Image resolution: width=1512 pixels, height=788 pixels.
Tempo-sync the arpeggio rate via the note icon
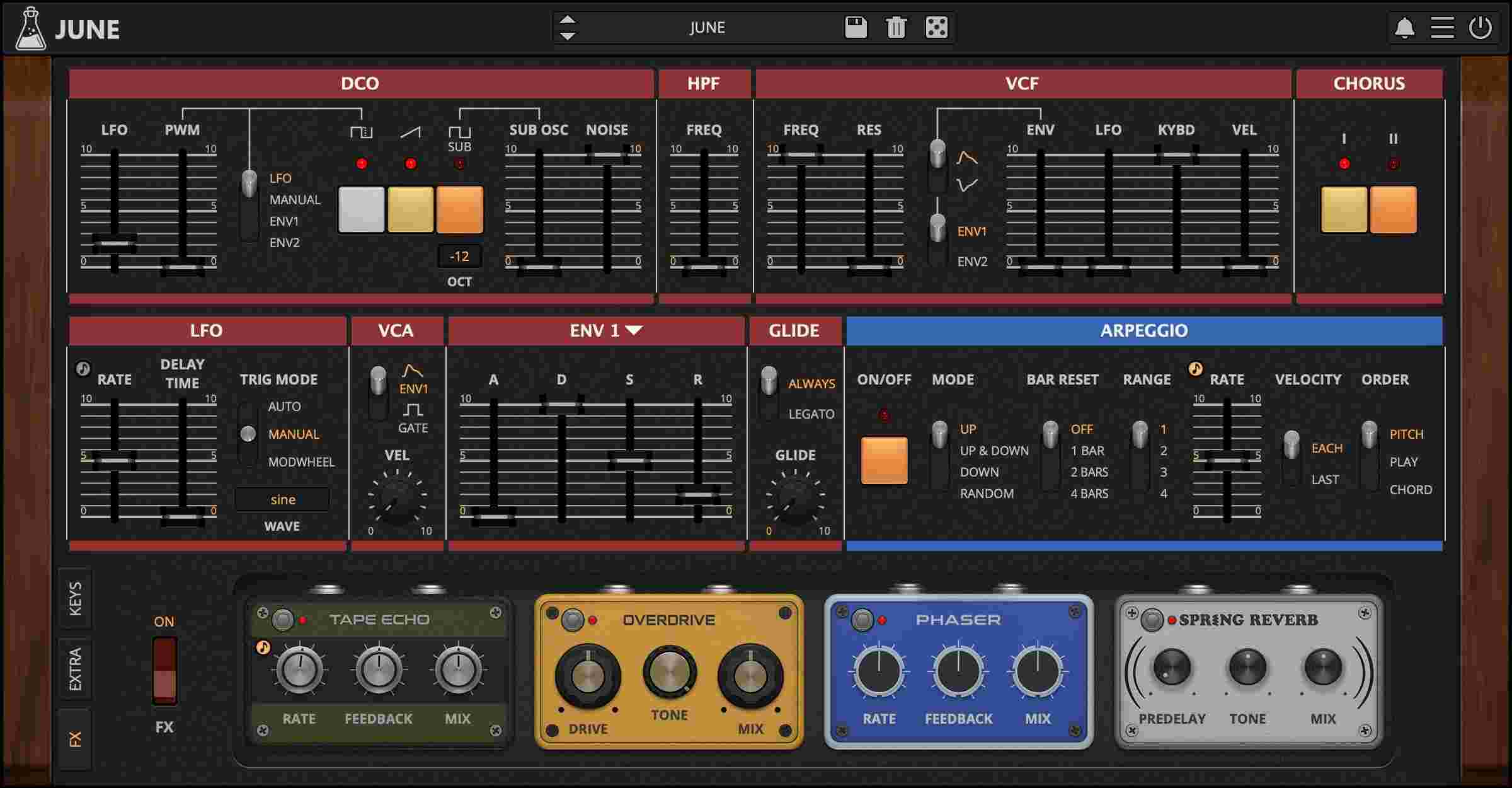1196,369
